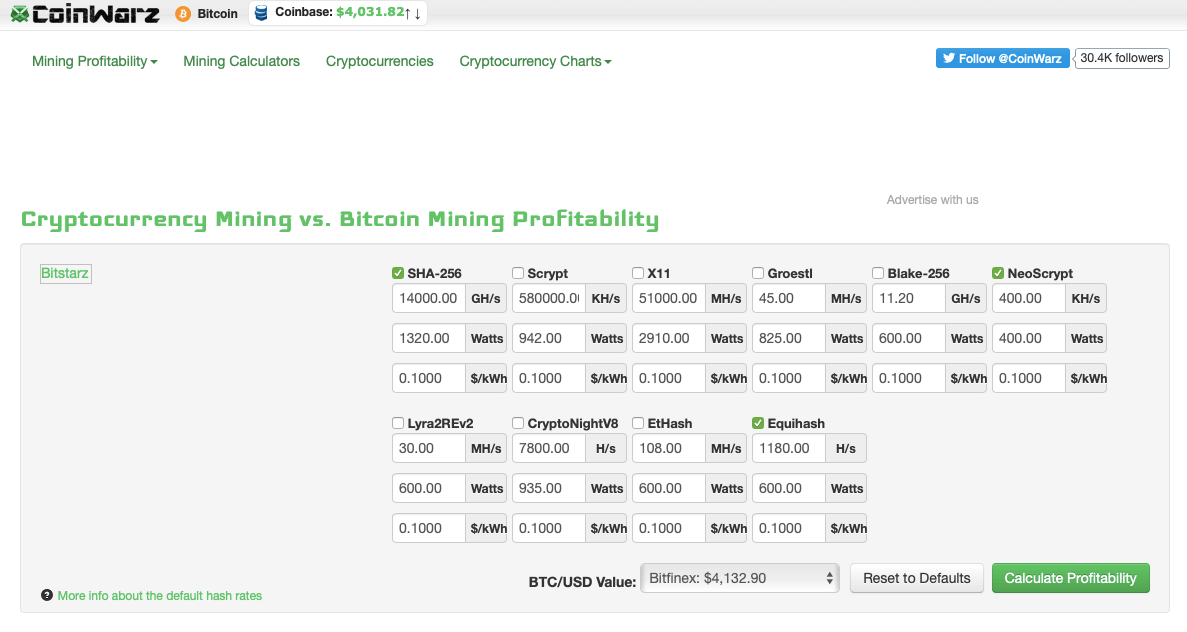Disable the Equihash checkbox
The image size is (1187, 632).
point(758,423)
